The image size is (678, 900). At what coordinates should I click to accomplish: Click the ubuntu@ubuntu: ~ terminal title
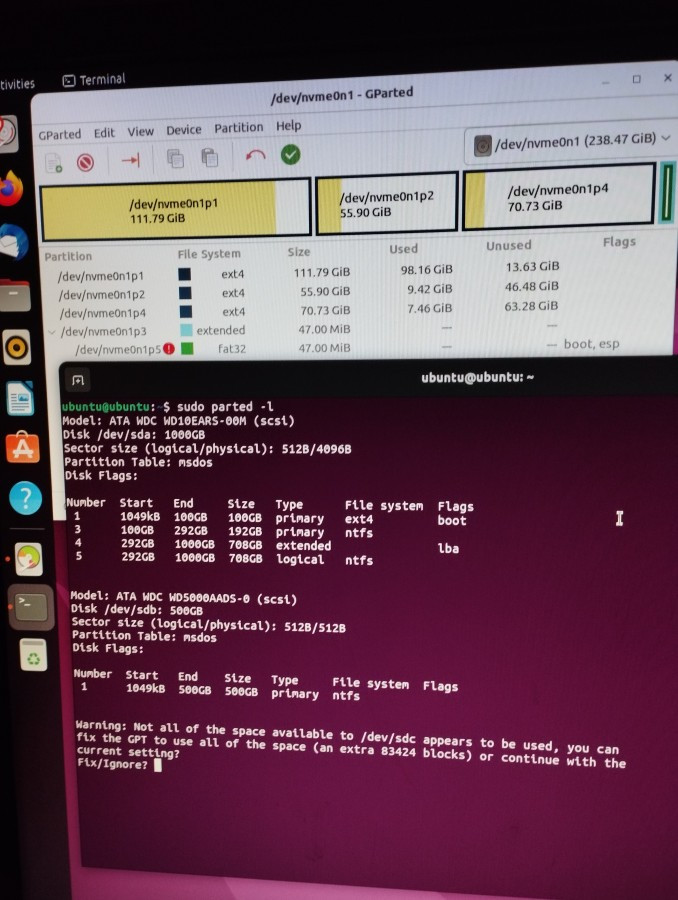(x=478, y=378)
